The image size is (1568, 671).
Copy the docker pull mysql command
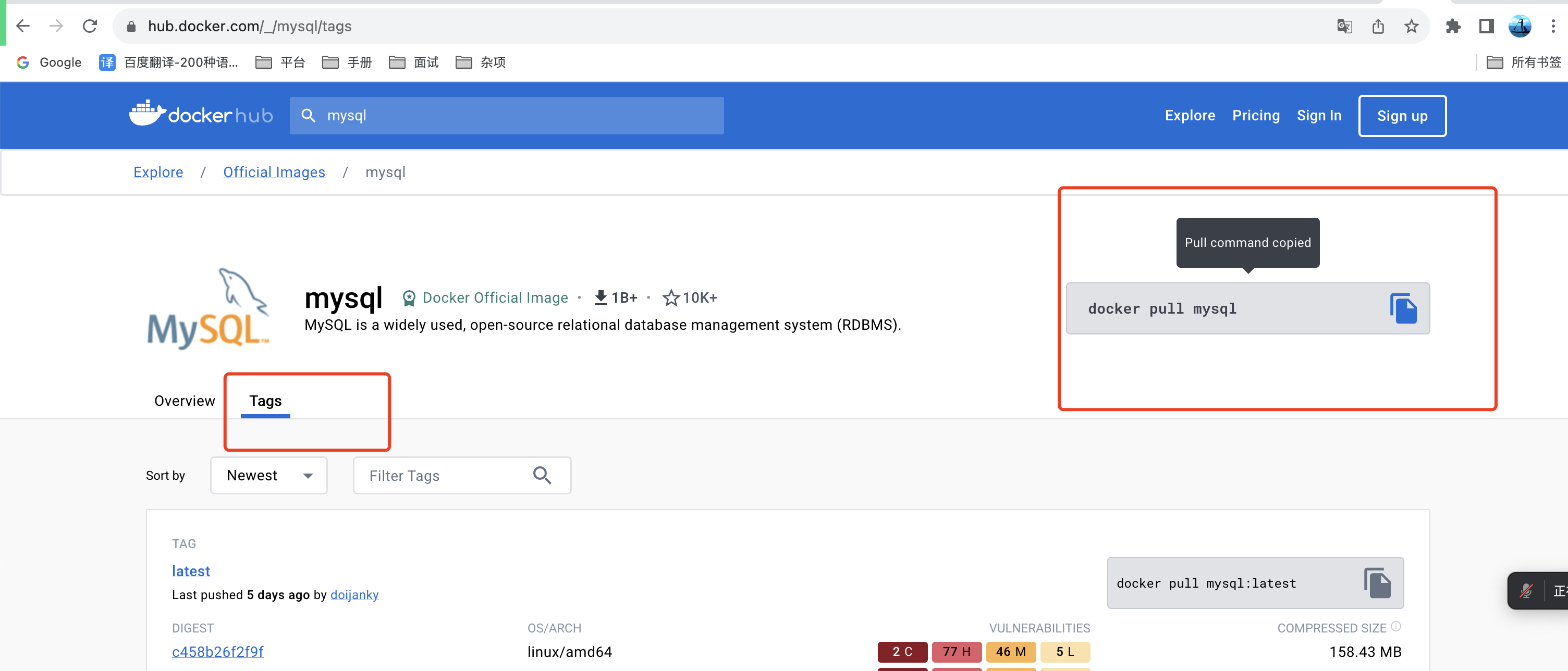tap(1403, 308)
